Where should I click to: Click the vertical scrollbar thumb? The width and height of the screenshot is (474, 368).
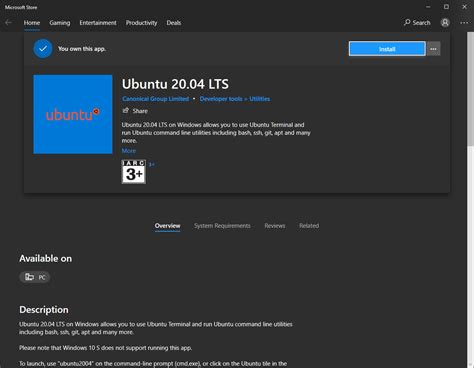click(470, 88)
